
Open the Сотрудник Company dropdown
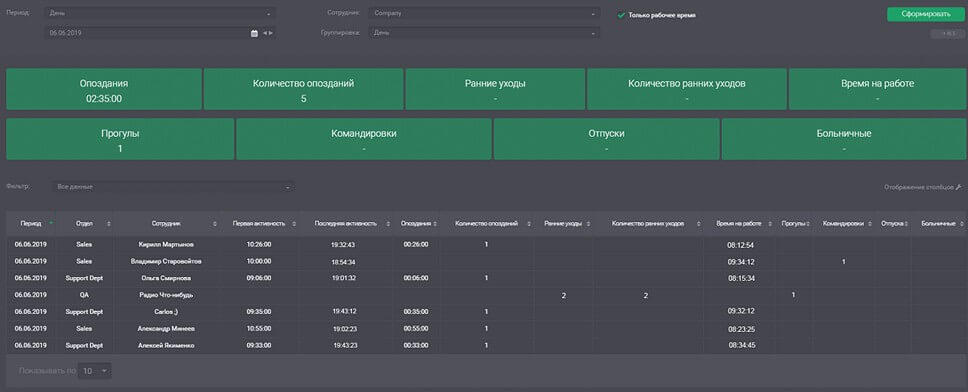(484, 13)
